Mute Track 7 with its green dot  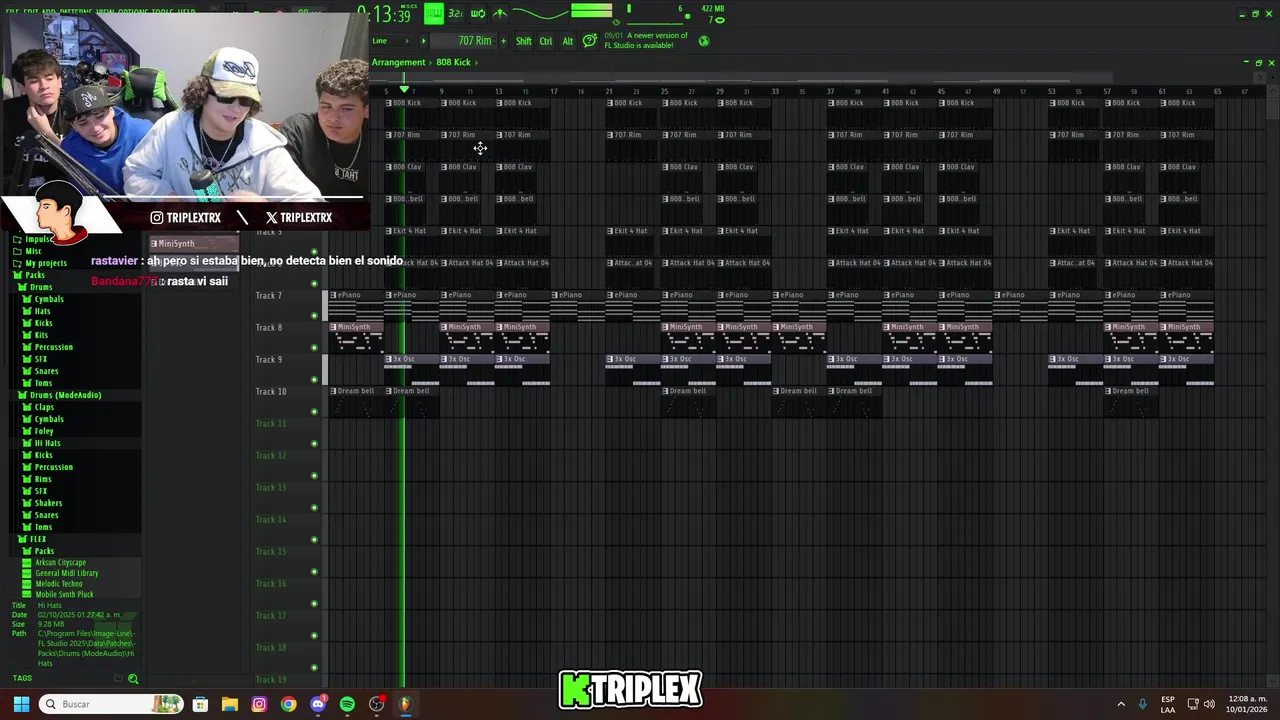click(314, 316)
